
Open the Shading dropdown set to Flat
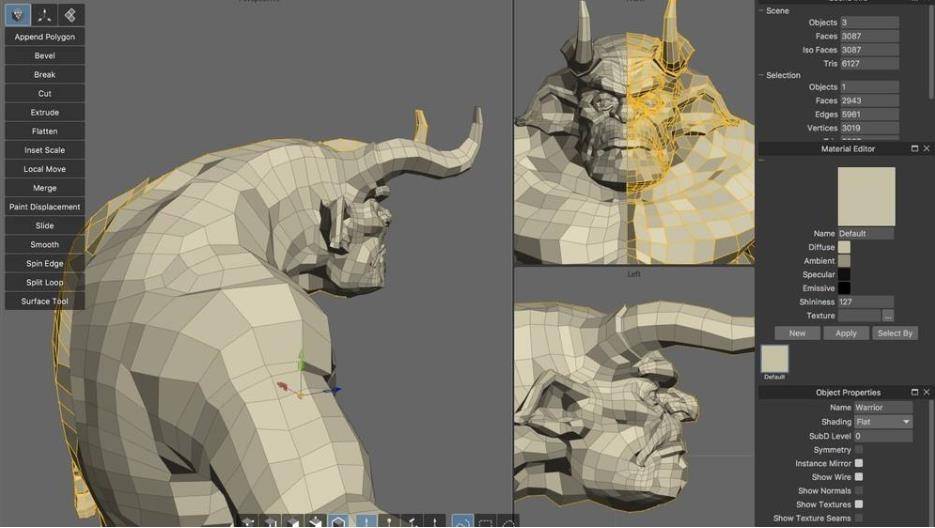883,422
